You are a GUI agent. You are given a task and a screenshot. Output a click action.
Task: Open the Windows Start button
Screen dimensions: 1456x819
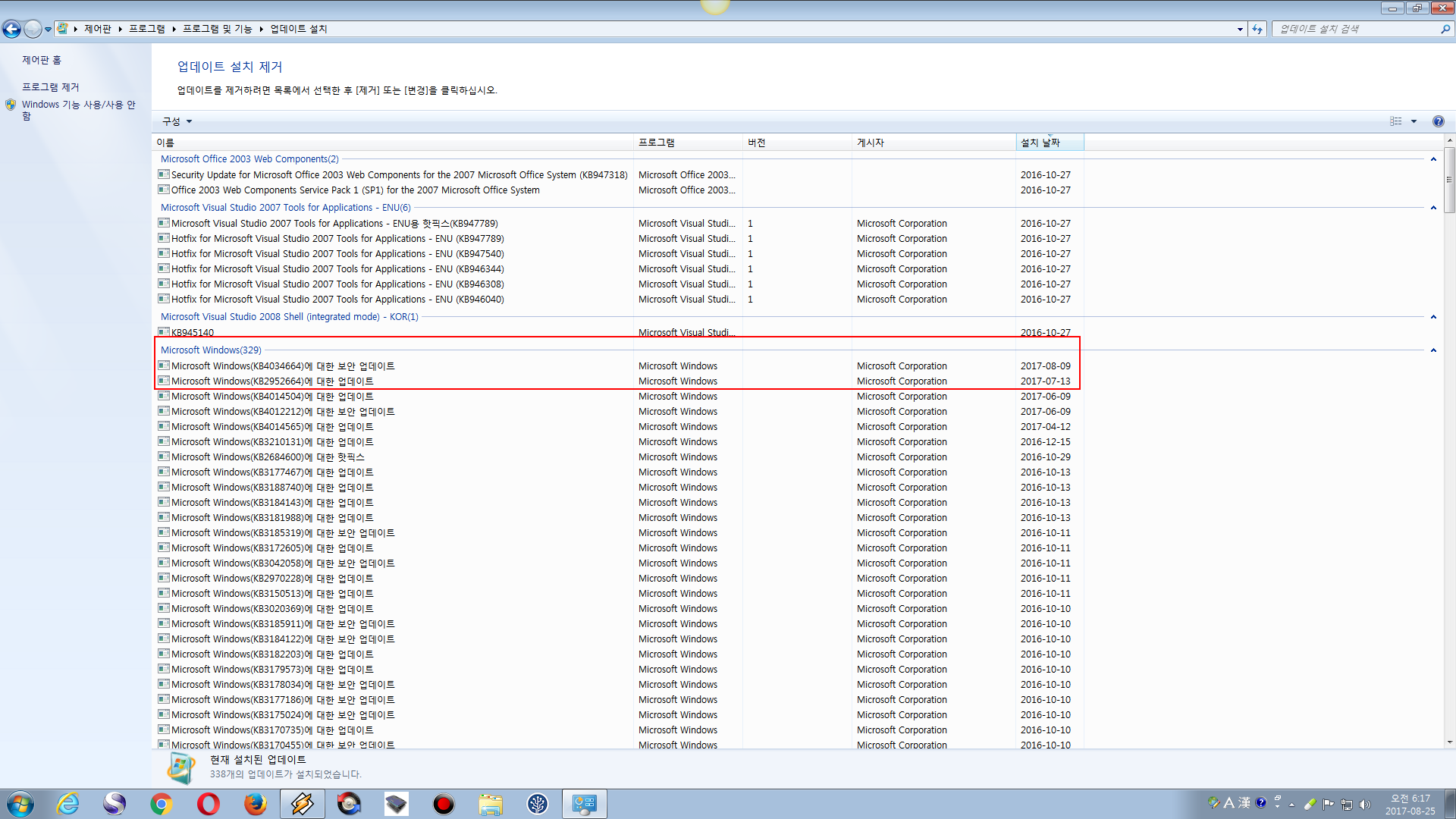coord(20,804)
